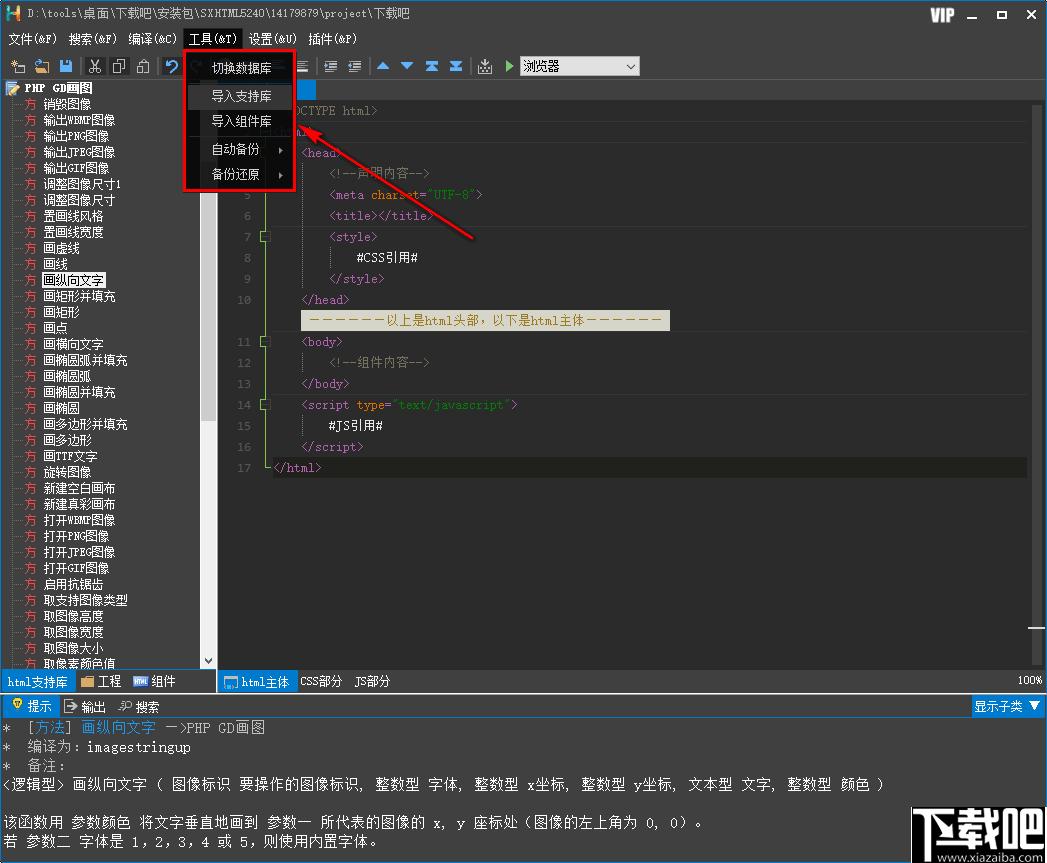Cut selection with the scissors icon

[x=95, y=66]
